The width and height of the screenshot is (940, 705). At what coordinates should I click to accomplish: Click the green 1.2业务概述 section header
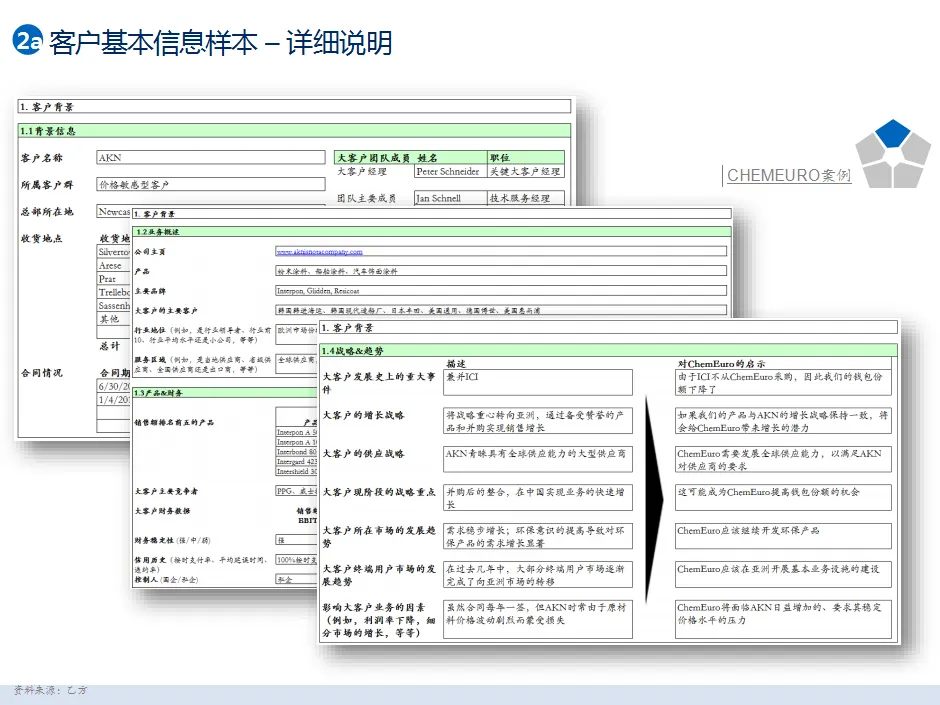pyautogui.click(x=432, y=232)
